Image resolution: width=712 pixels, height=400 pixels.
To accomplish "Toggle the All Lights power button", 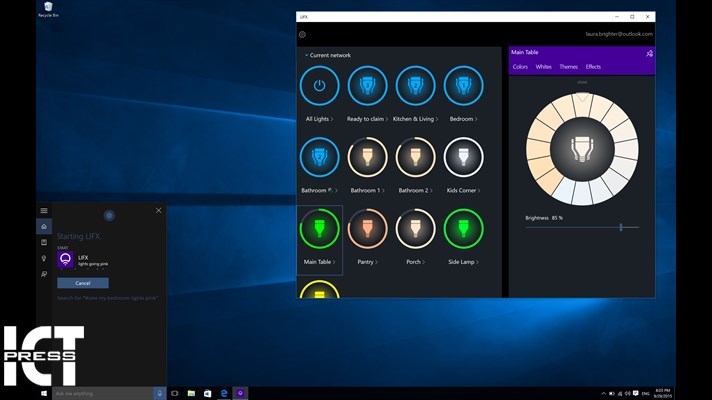I will [x=319, y=86].
